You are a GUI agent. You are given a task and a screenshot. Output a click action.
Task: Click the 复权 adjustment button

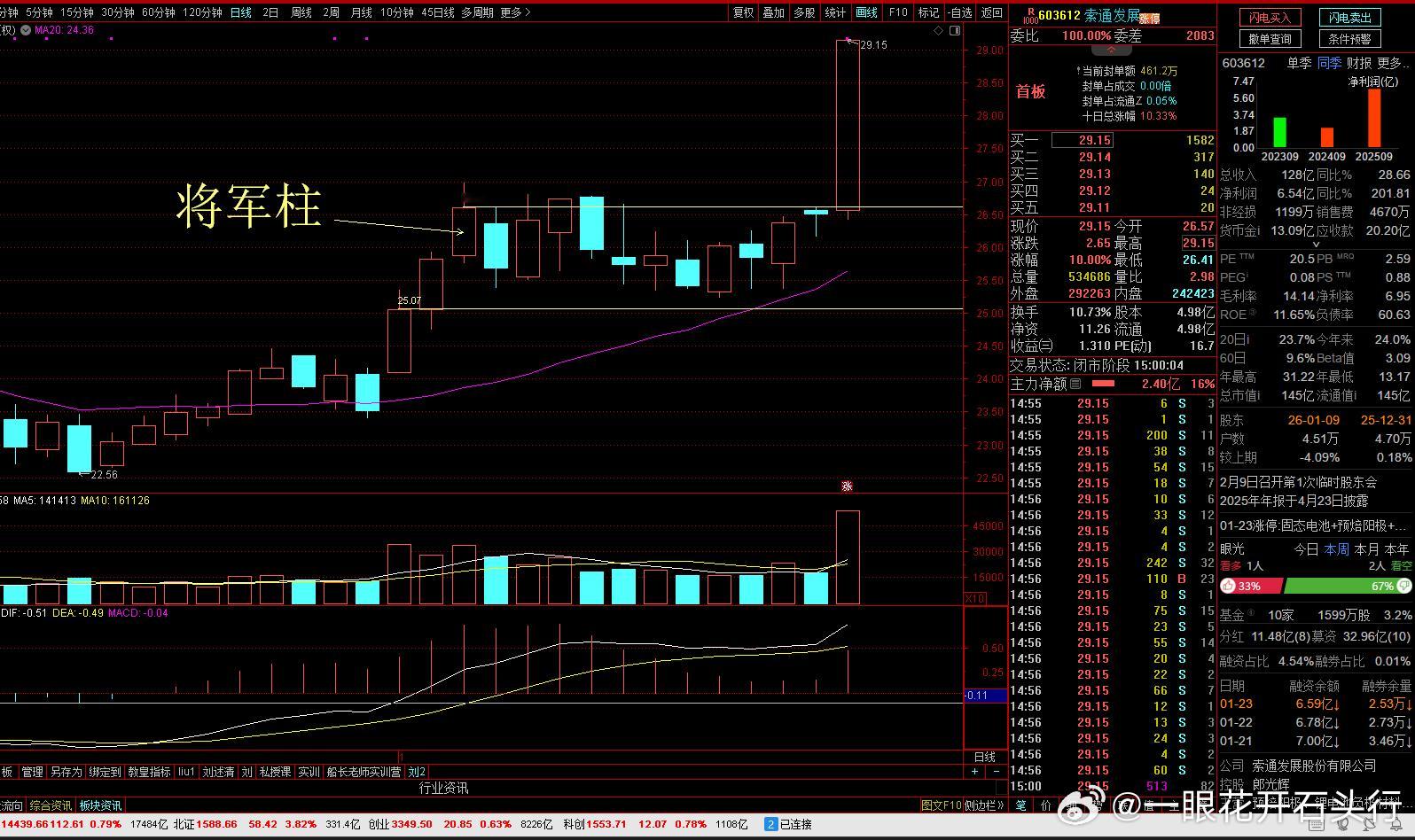point(743,12)
